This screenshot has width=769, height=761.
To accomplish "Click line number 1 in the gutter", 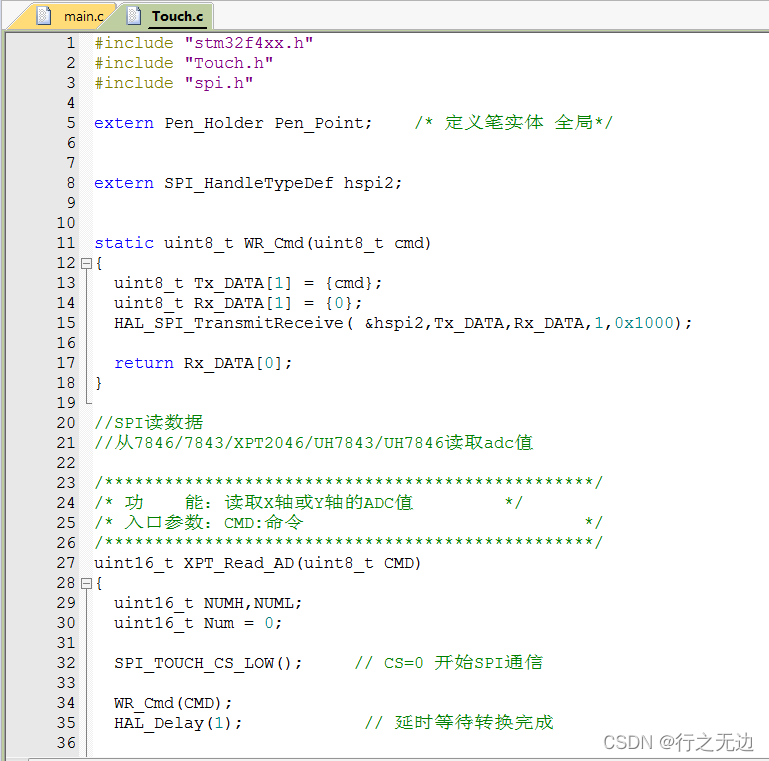I will (x=71, y=43).
